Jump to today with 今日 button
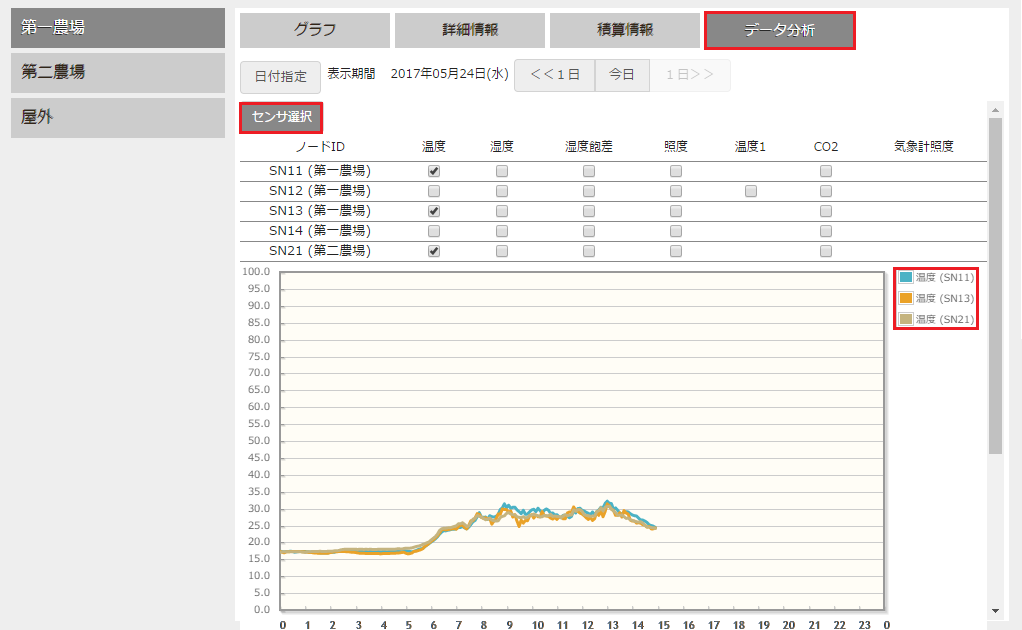The height and width of the screenshot is (630, 1022). pos(622,75)
